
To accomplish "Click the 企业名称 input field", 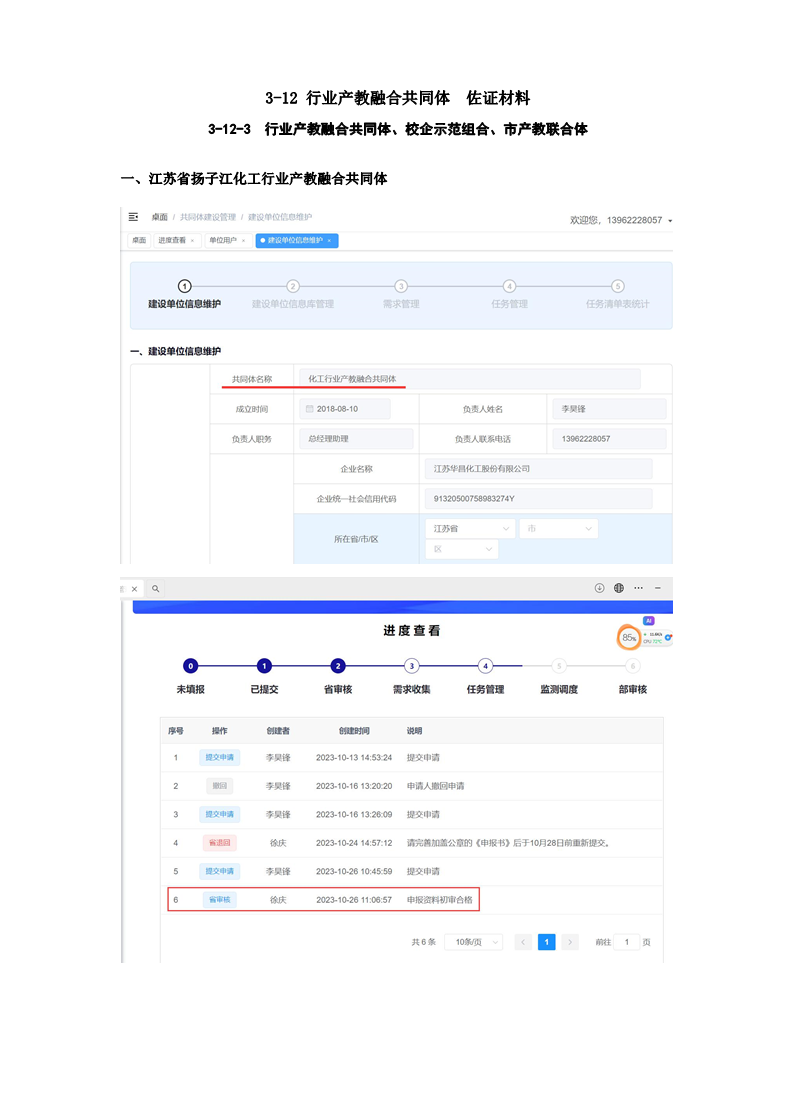I will click(x=538, y=468).
